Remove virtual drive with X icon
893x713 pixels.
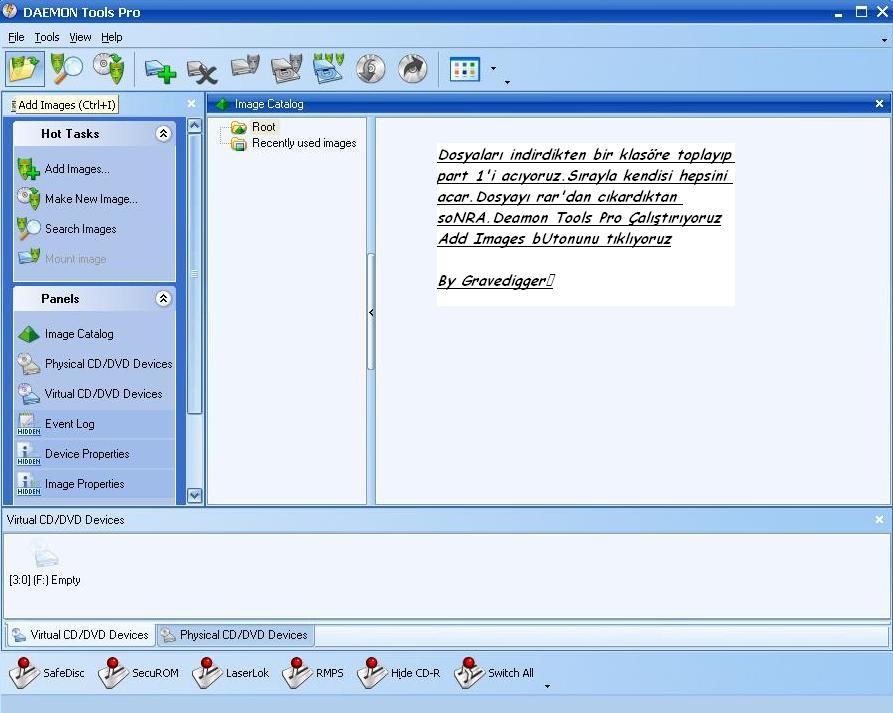(202, 71)
